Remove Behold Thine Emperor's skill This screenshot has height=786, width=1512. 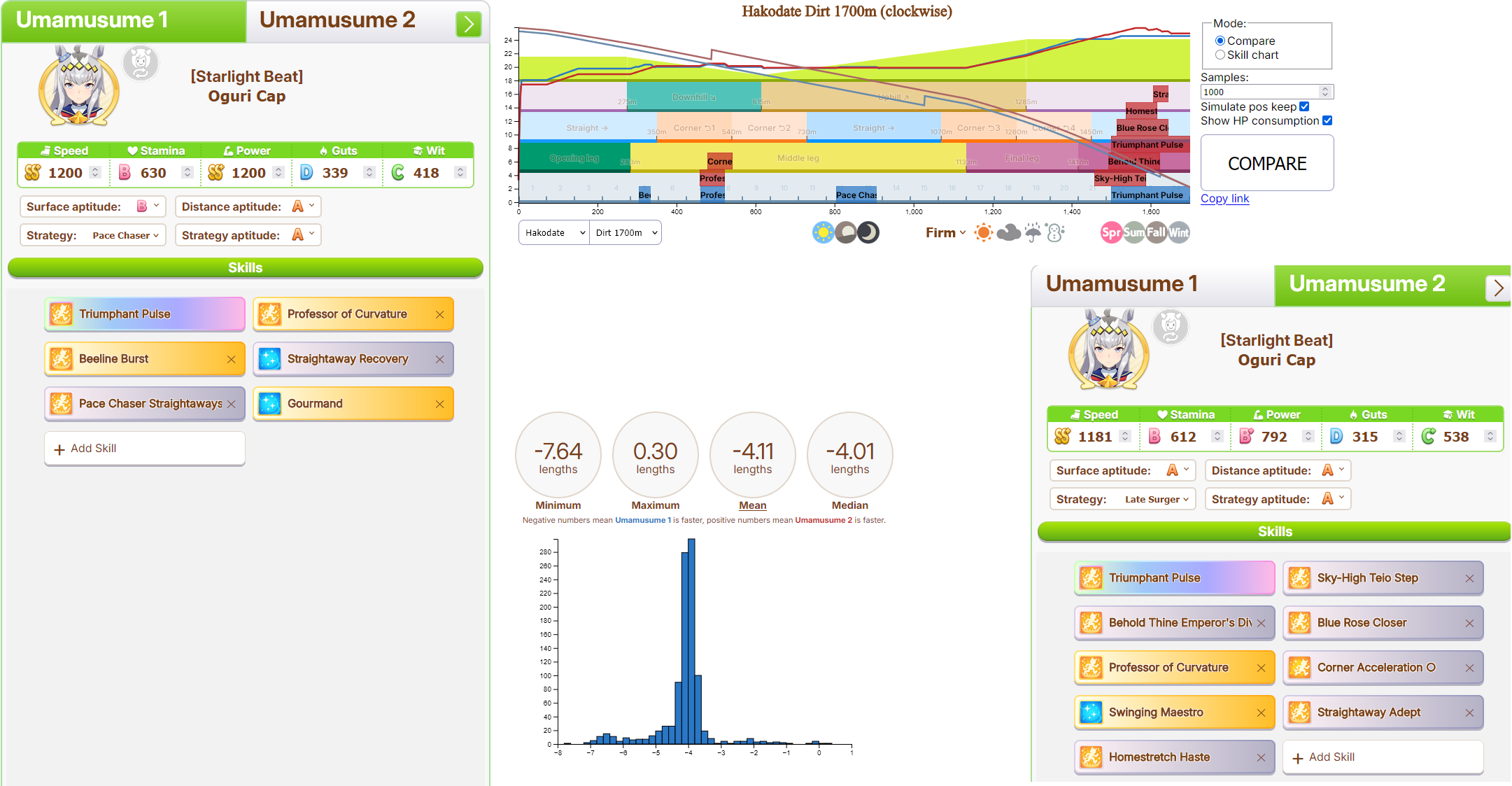(1261, 623)
